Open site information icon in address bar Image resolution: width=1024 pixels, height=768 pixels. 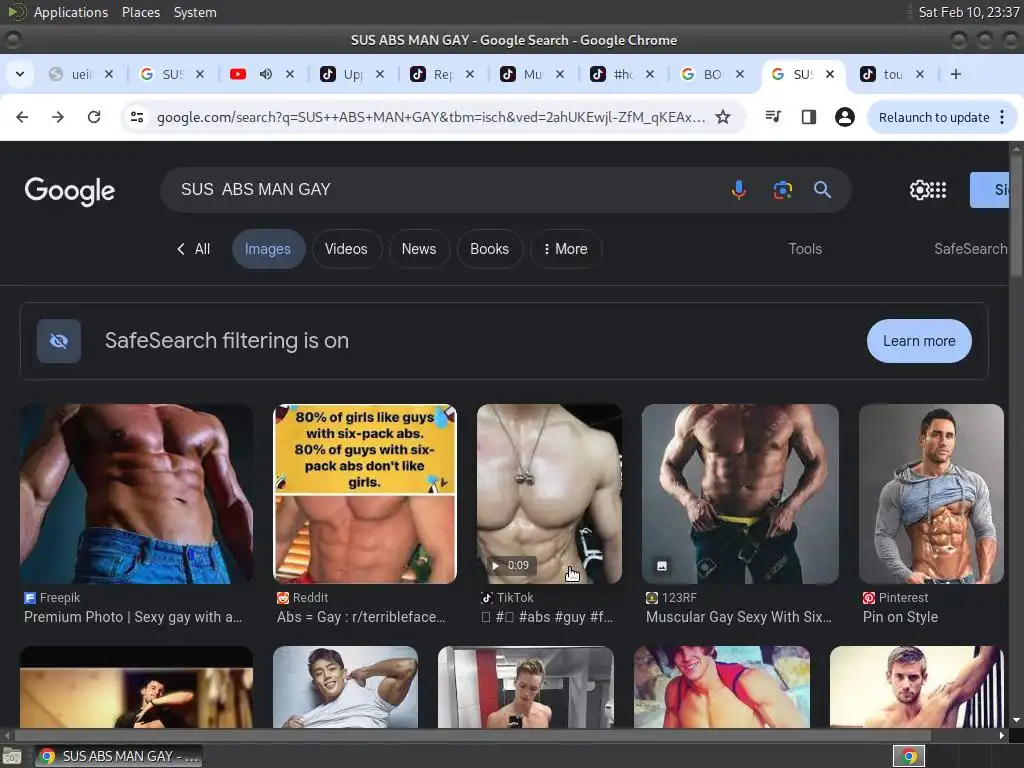click(x=137, y=117)
